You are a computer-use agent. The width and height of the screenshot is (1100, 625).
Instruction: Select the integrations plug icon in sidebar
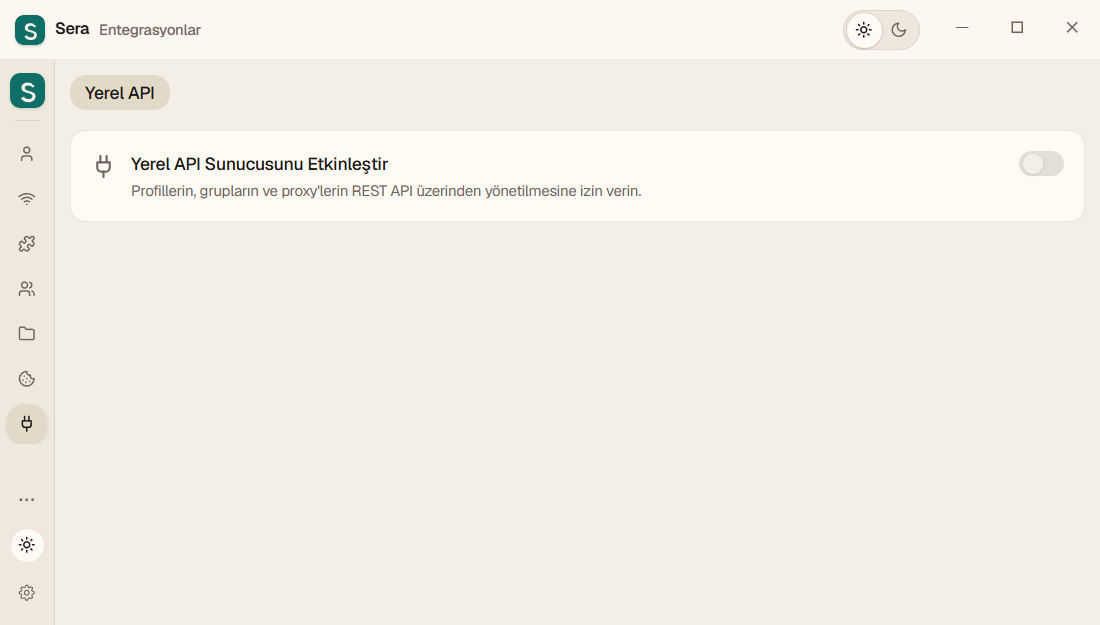tap(27, 424)
